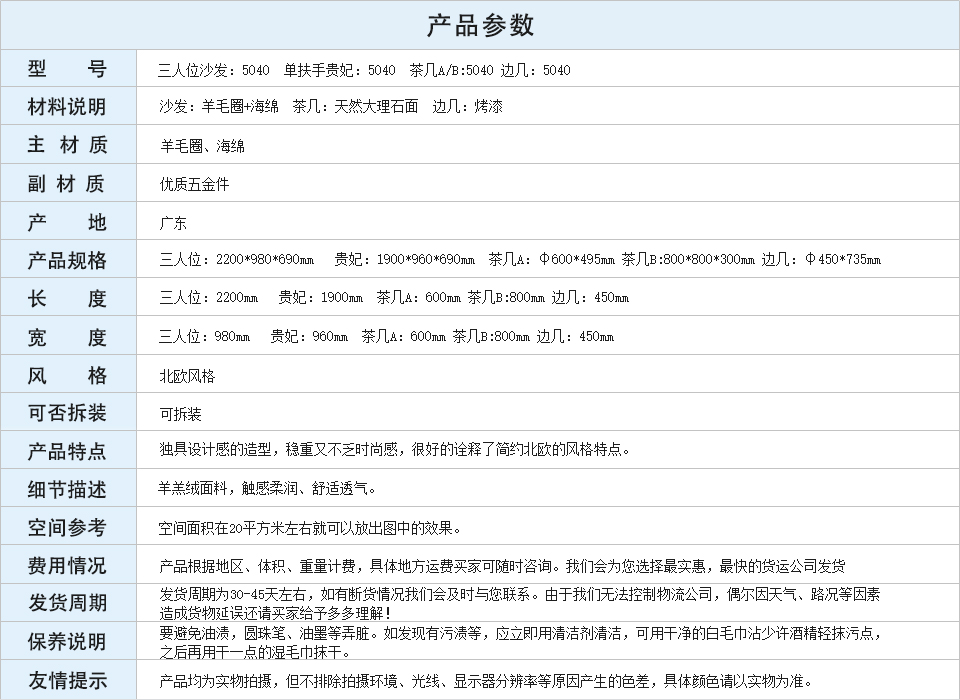Select the line starting 之后再用干一点的湿毛巾

pos(255,652)
